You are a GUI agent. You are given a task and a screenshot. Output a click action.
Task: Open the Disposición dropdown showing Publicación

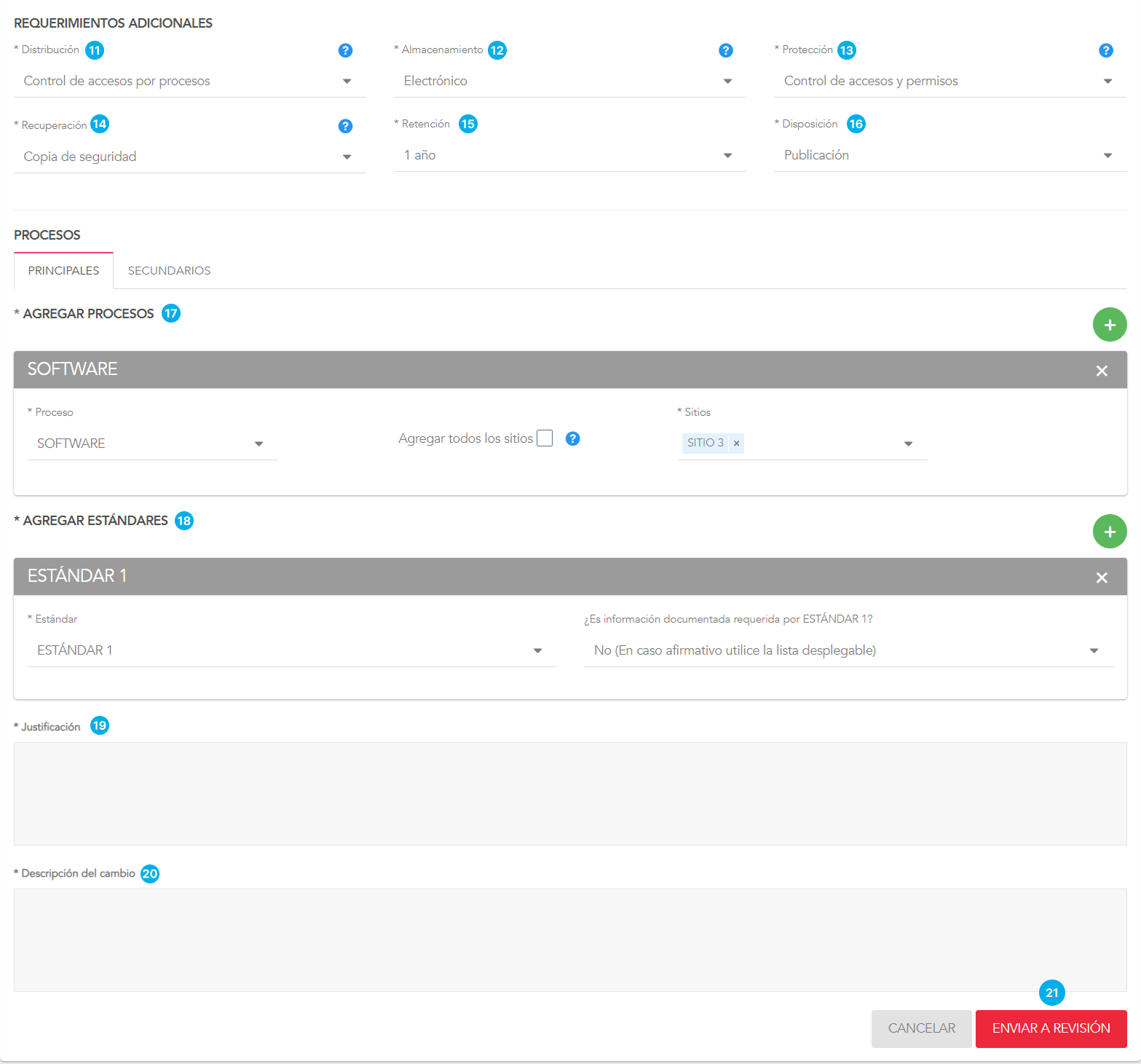949,155
